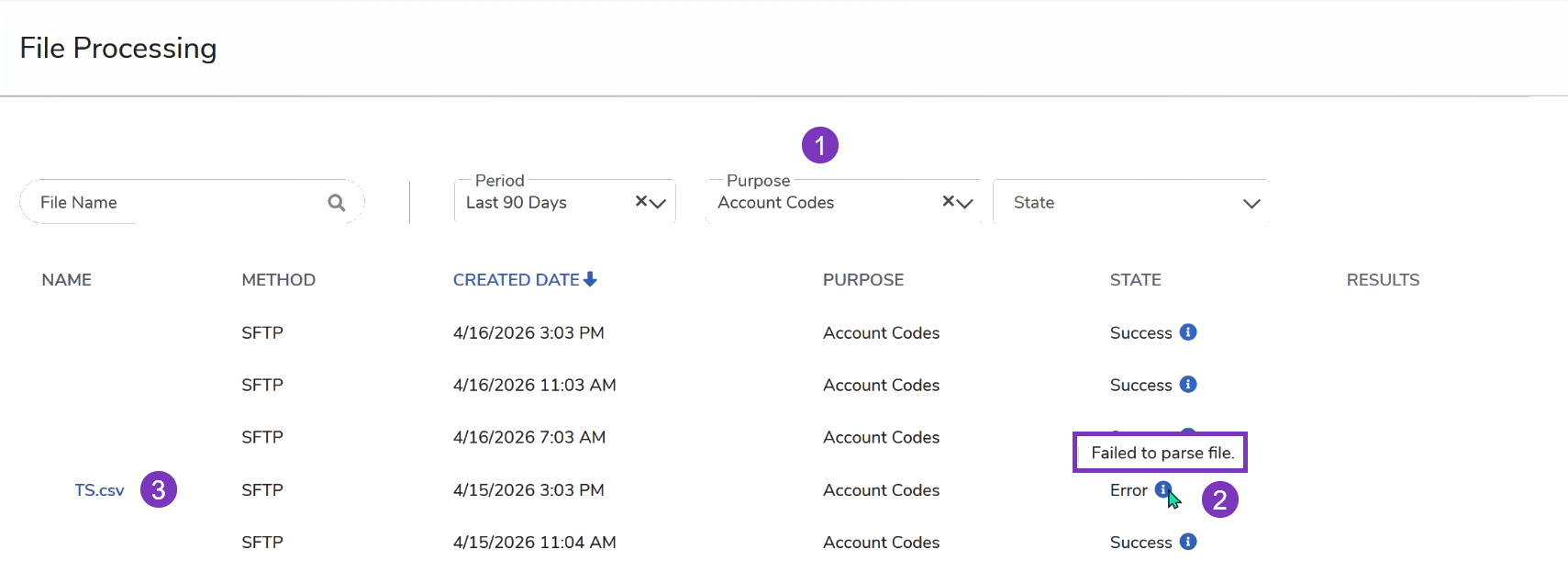Expand the Period dropdown chevron
This screenshot has width=1568, height=572.
[658, 204]
